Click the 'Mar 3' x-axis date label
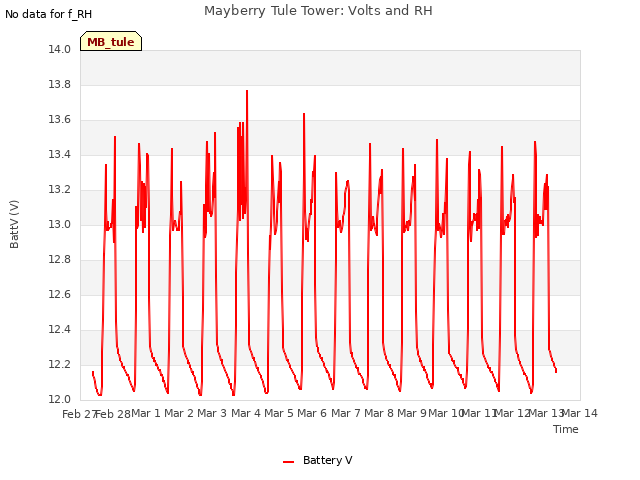 (212, 413)
